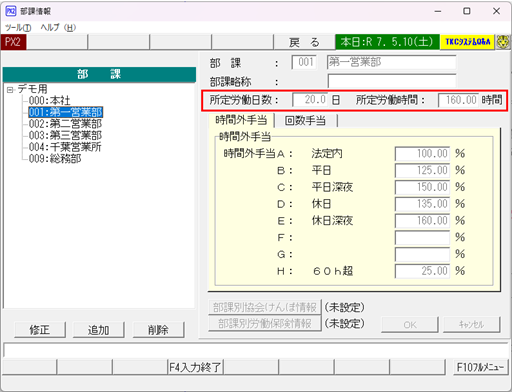This screenshot has height=392, width=512.
Task: Click today's date display 本日:R 7. 5.10(土)
Action: pyautogui.click(x=387, y=42)
